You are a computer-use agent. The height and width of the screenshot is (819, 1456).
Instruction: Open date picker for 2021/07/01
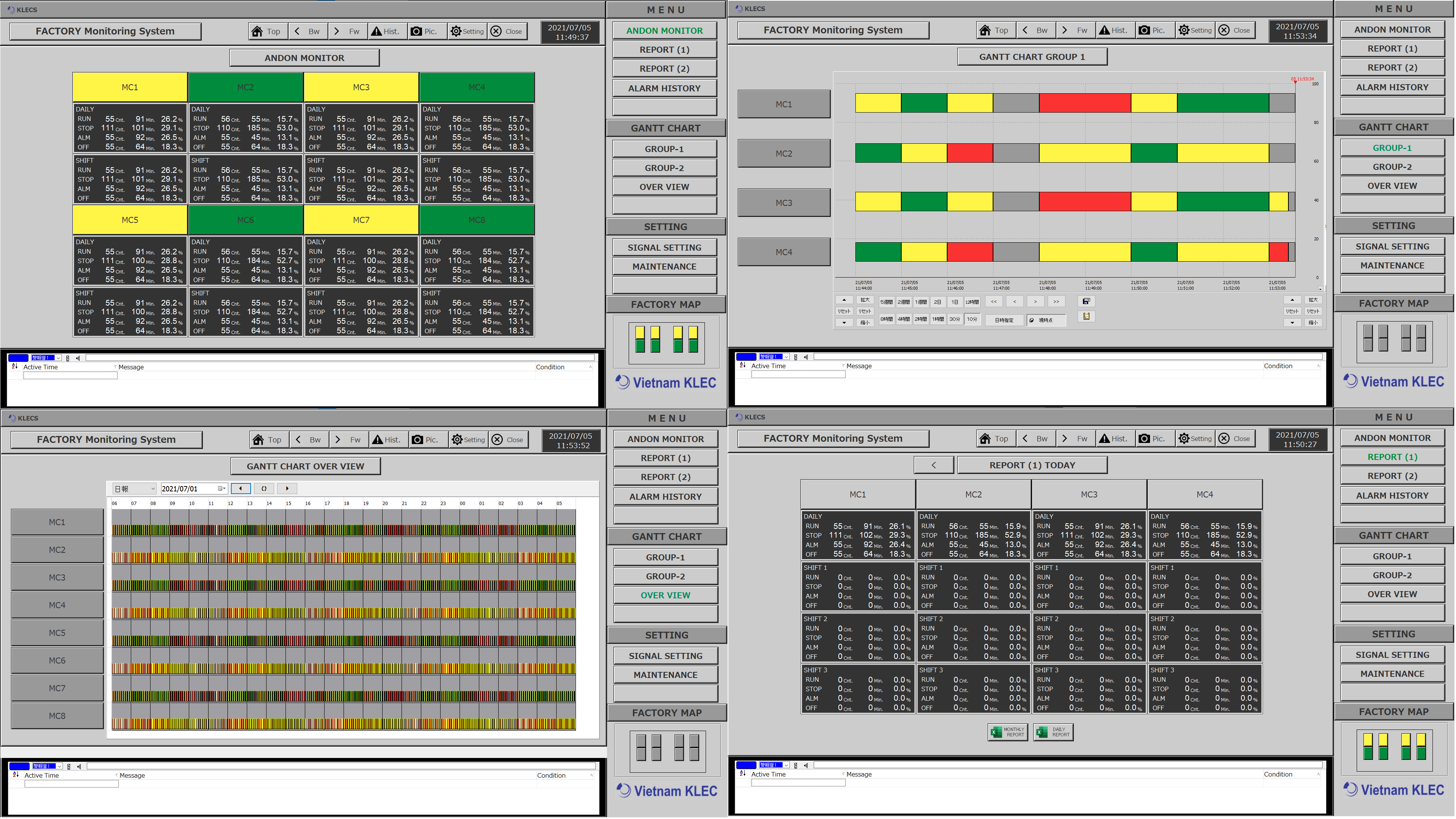222,489
